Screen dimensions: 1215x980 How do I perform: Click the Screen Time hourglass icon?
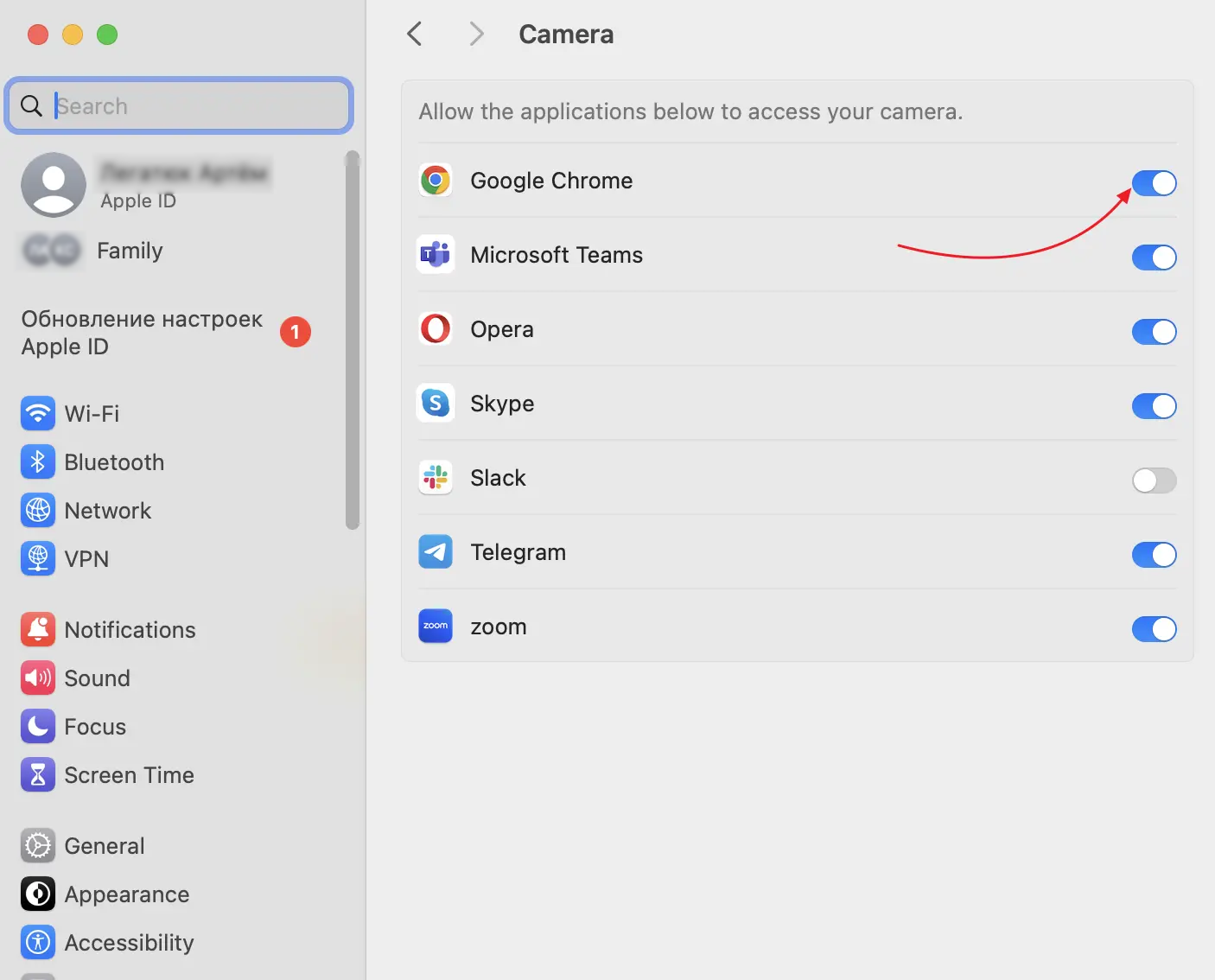pyautogui.click(x=38, y=775)
